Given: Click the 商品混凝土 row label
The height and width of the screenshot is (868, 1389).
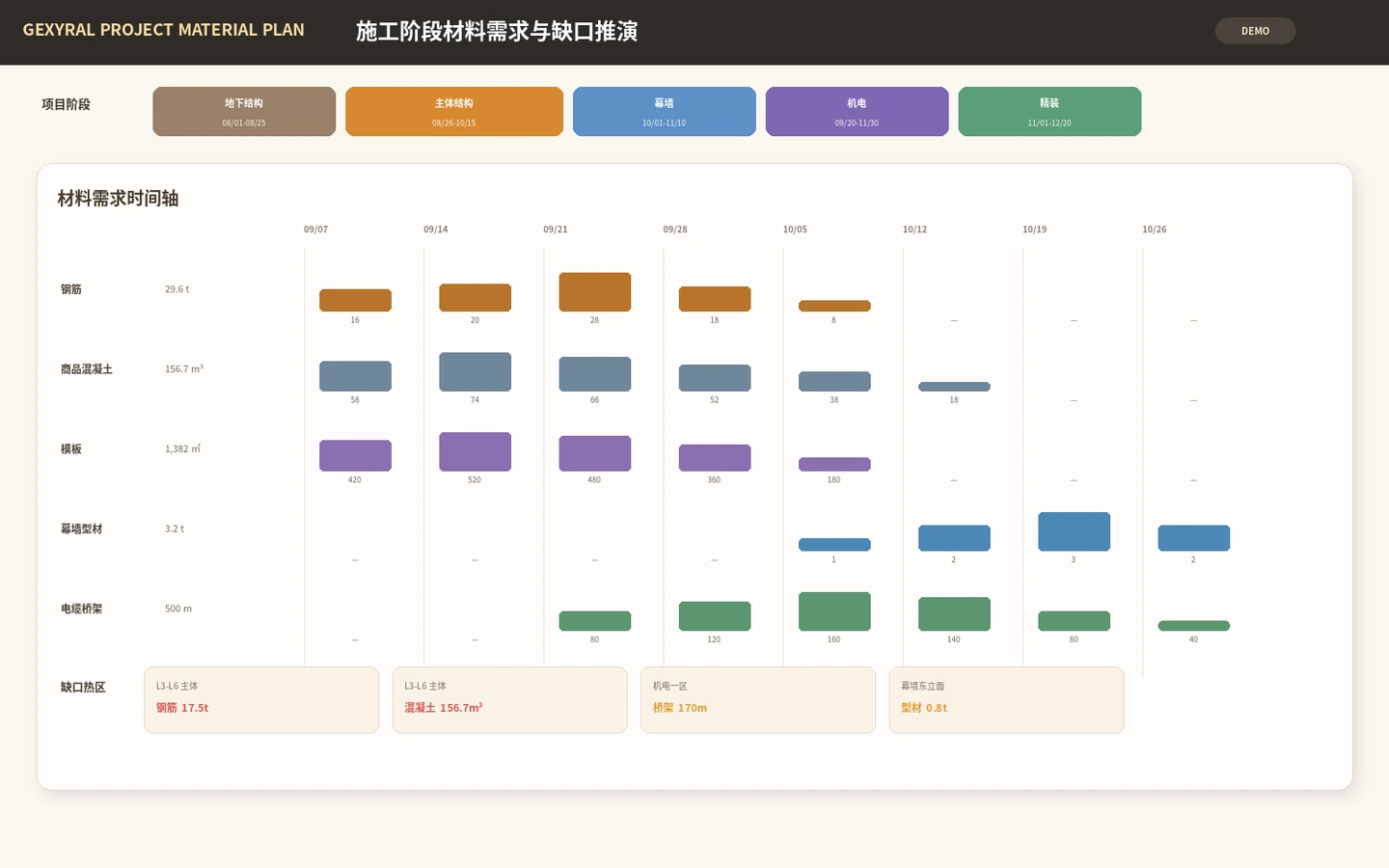Looking at the screenshot, I should pos(87,369).
